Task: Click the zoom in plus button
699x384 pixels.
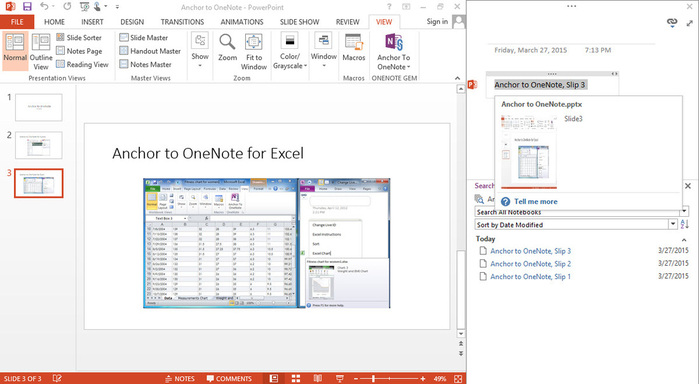Action: pos(423,379)
